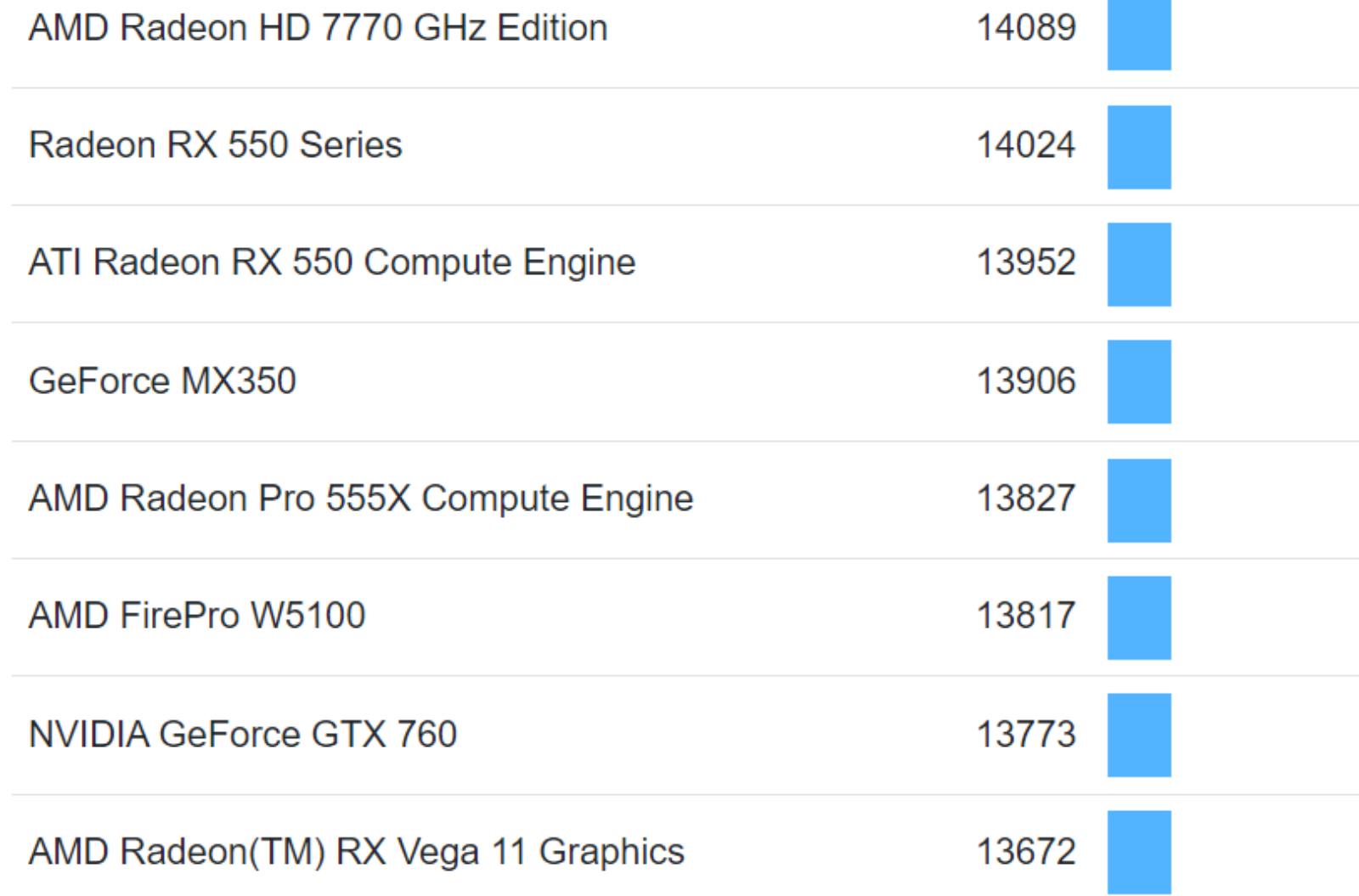Open the AMD Radeon HD 7770 GHz Edition entry
The height and width of the screenshot is (896, 1359).
click(x=318, y=27)
